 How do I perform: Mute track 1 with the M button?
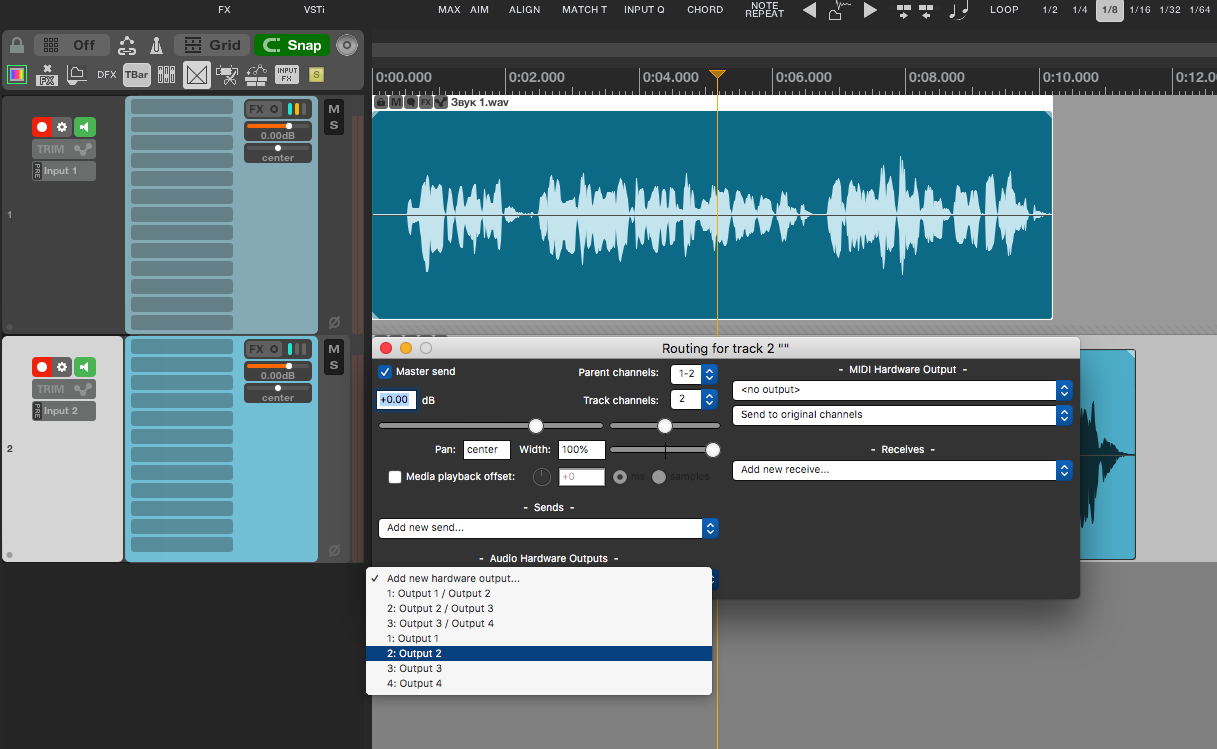[x=334, y=109]
